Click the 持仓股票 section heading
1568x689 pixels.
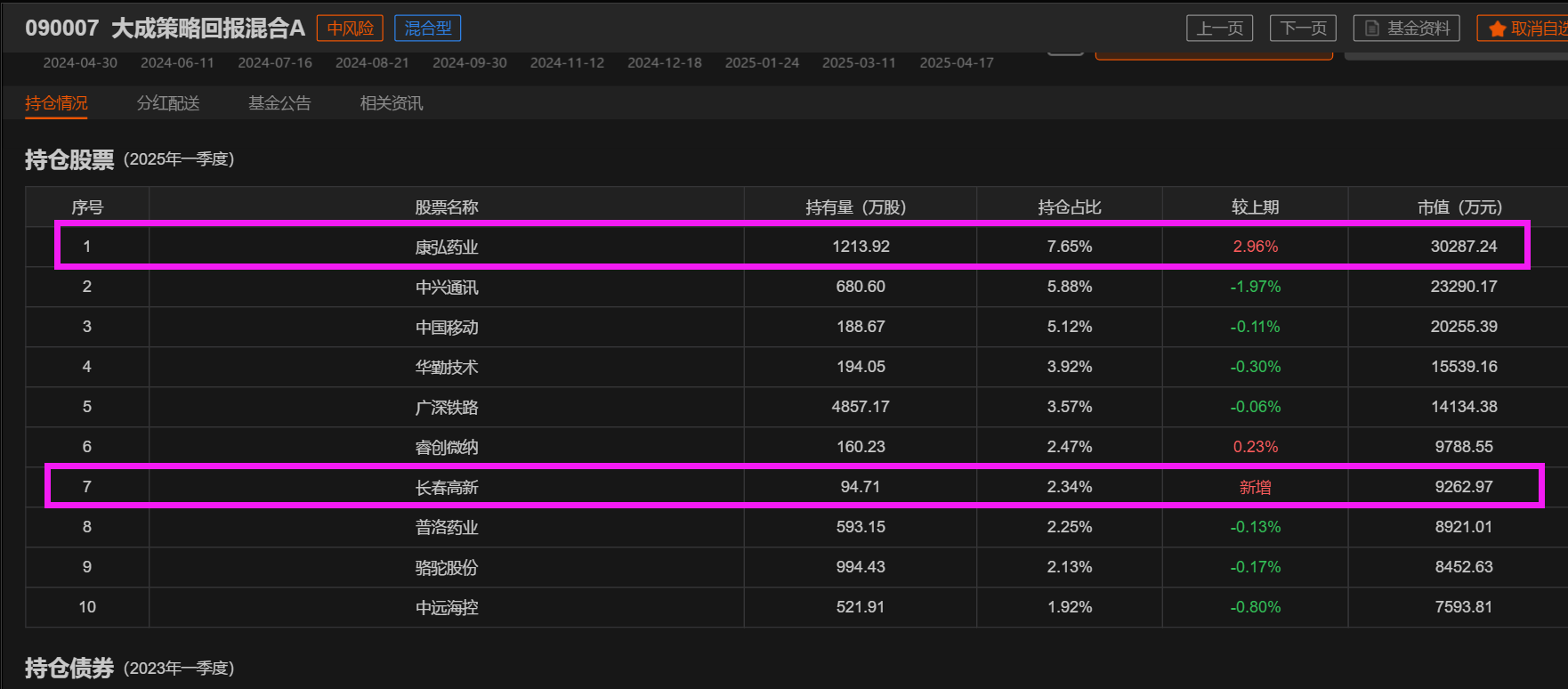[69, 159]
